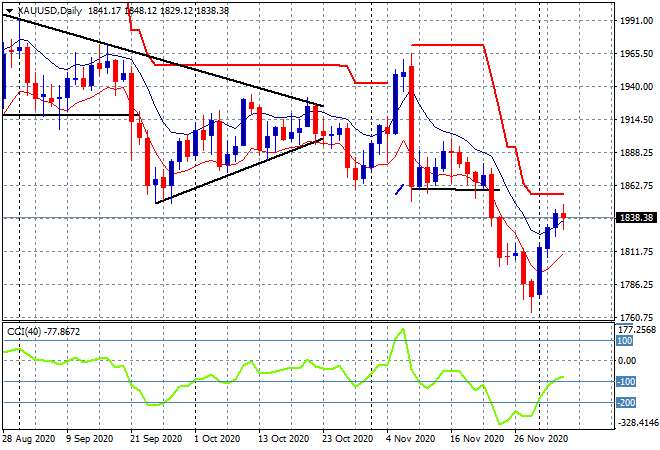The height and width of the screenshot is (450, 660).
Task: Click the 1811.75 price axis label
Action: coord(636,252)
